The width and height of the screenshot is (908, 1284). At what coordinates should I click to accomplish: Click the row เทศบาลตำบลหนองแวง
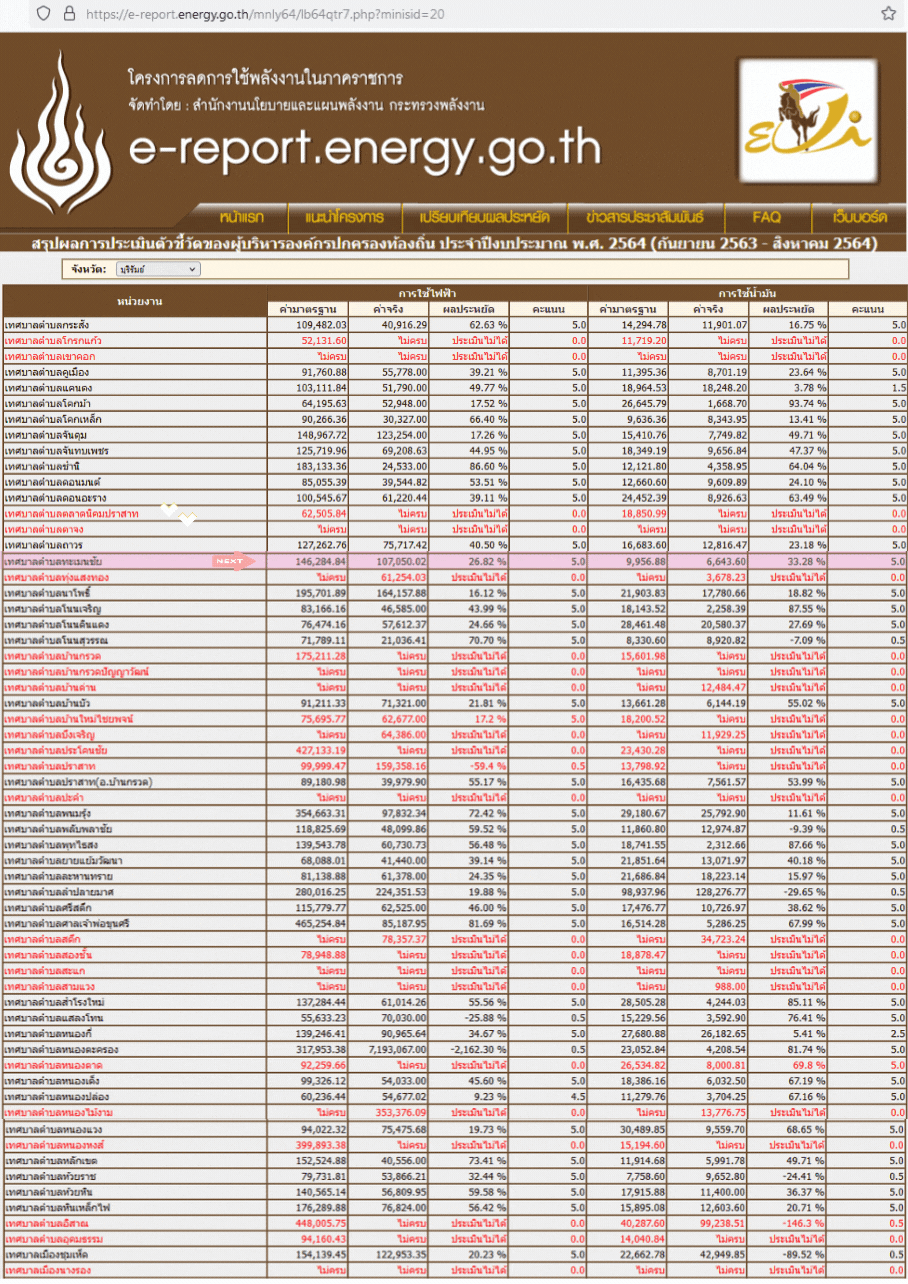click(x=454, y=1129)
